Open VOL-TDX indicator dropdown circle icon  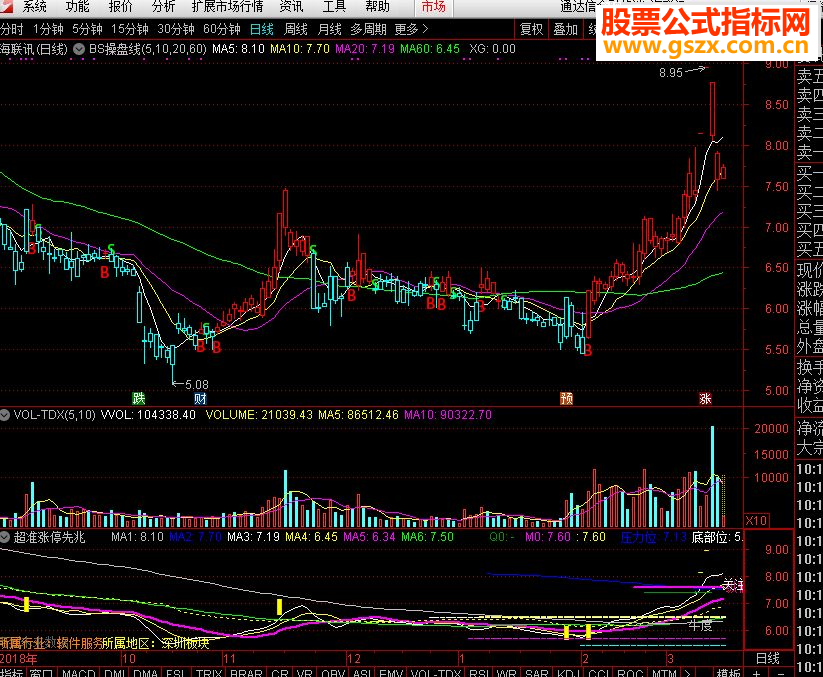(5, 415)
